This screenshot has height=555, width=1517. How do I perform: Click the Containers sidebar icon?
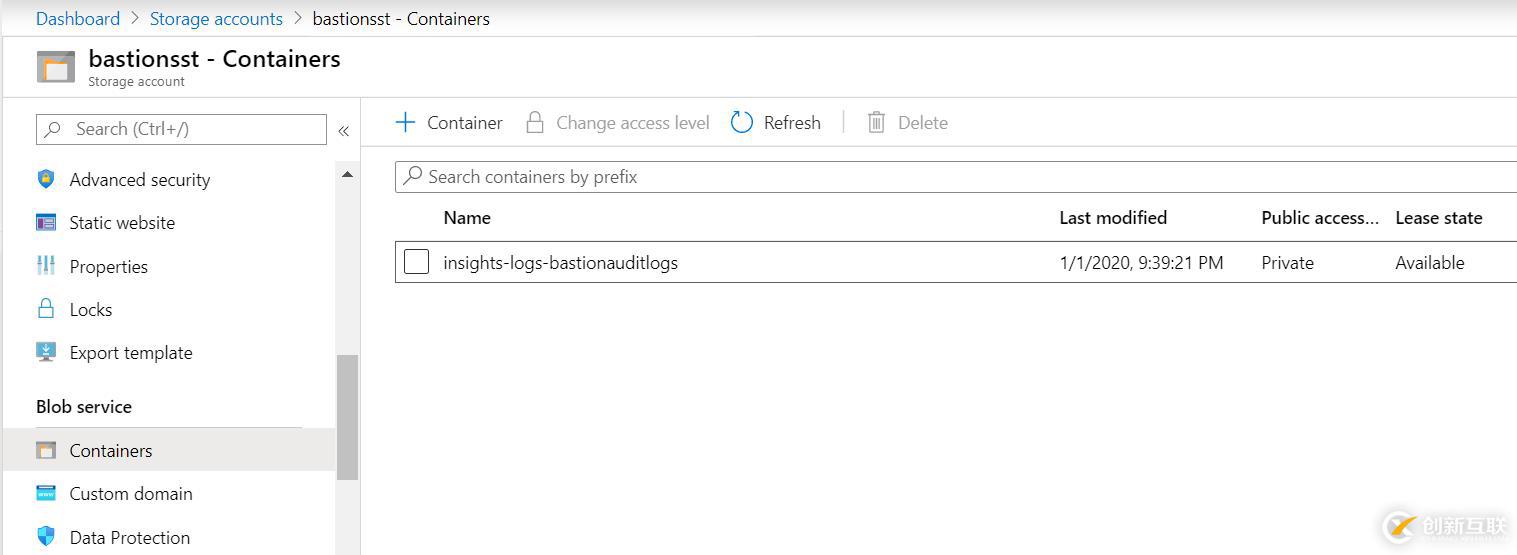point(46,450)
